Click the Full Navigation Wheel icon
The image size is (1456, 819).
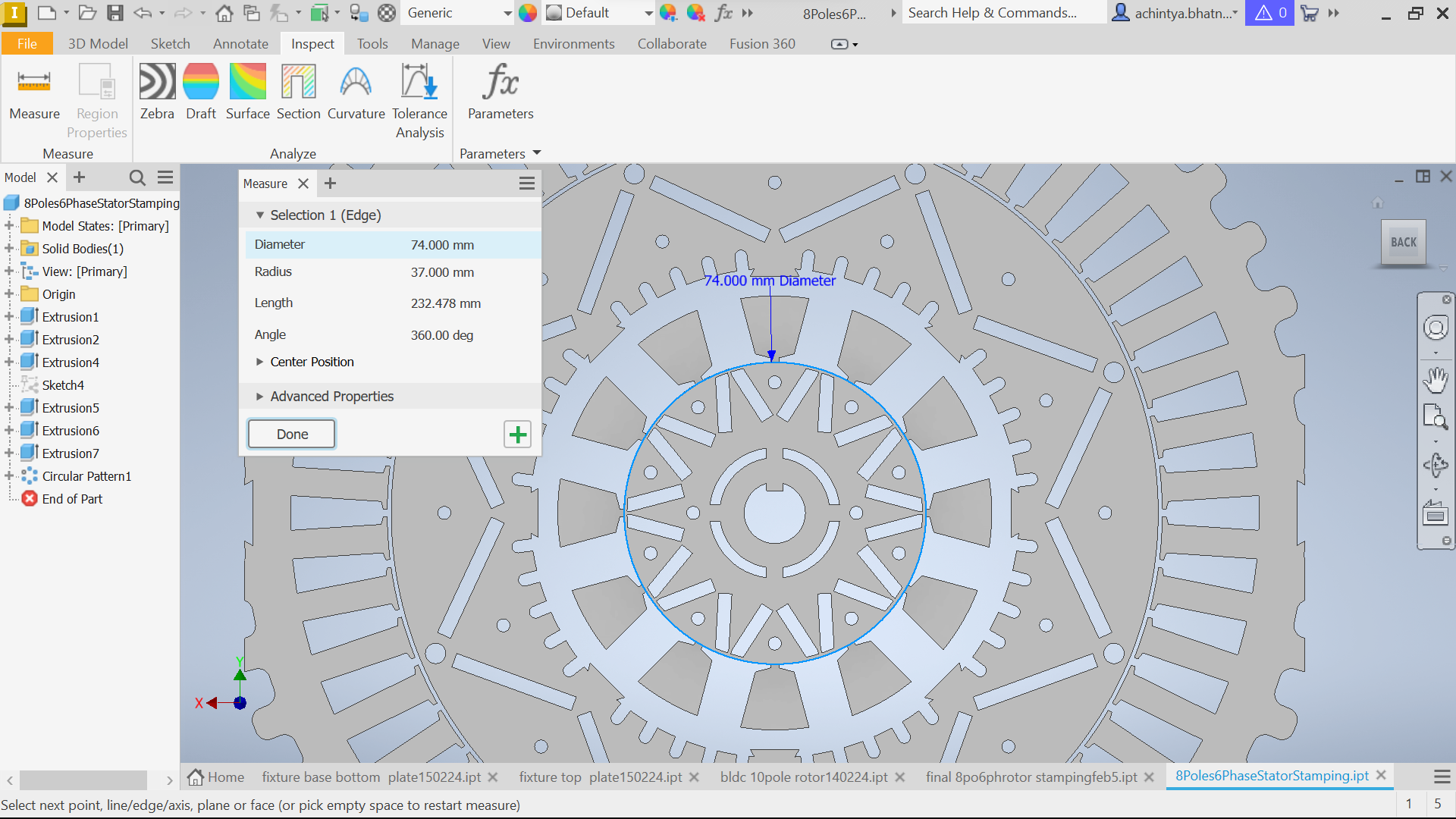1436,328
